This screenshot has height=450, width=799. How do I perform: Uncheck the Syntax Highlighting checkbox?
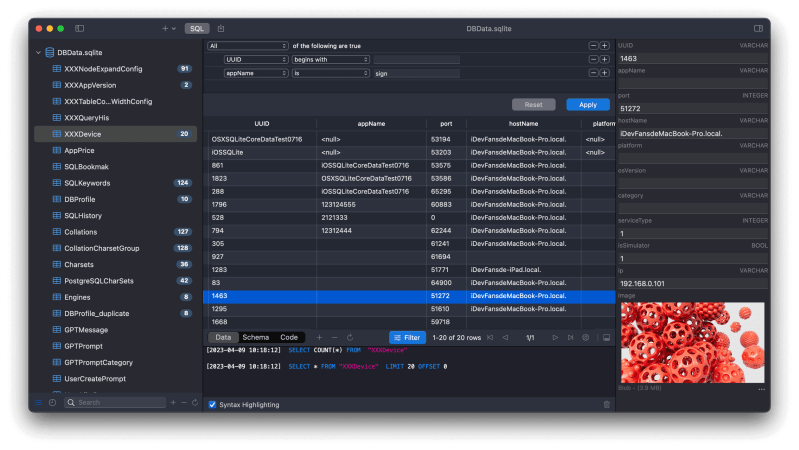pos(212,405)
